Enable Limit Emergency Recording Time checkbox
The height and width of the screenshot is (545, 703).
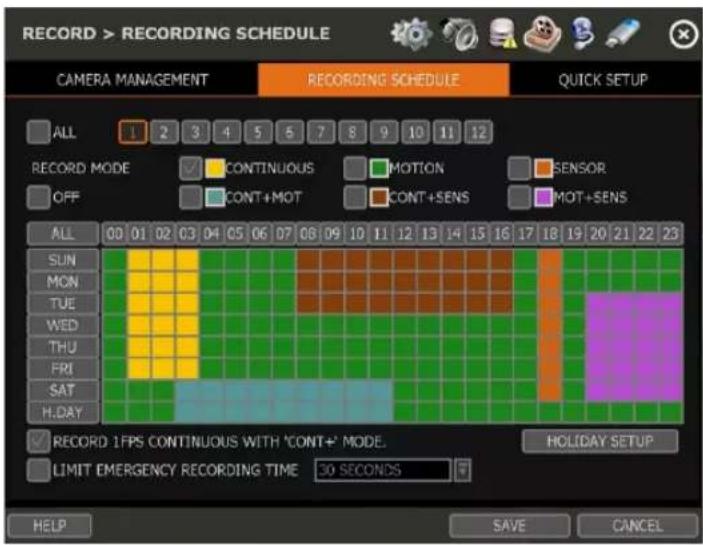[x=38, y=471]
